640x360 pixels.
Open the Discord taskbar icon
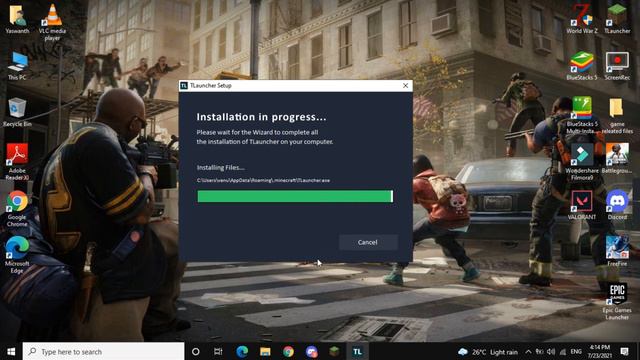point(311,351)
